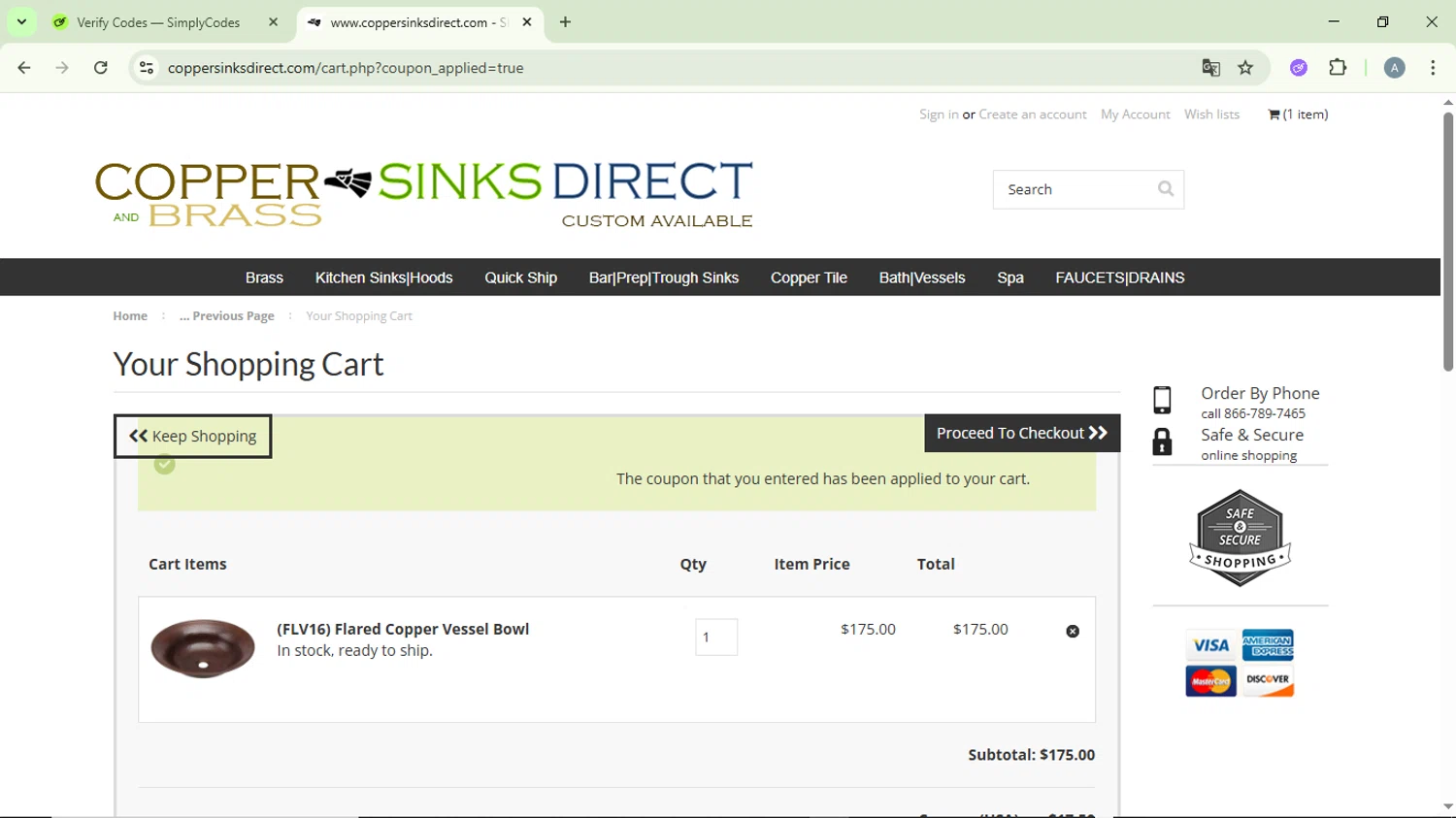The height and width of the screenshot is (818, 1456).
Task: Click Create an account link
Action: coord(1033,115)
